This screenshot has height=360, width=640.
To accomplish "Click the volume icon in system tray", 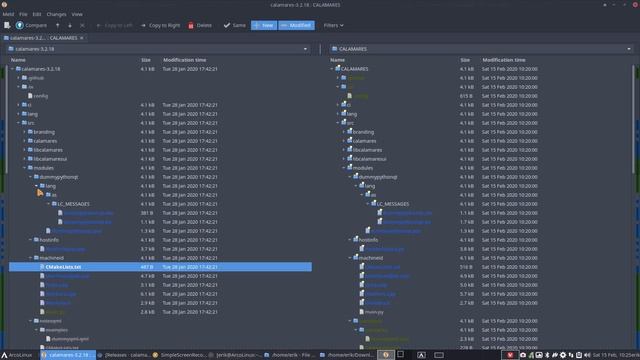I will [x=587, y=355].
